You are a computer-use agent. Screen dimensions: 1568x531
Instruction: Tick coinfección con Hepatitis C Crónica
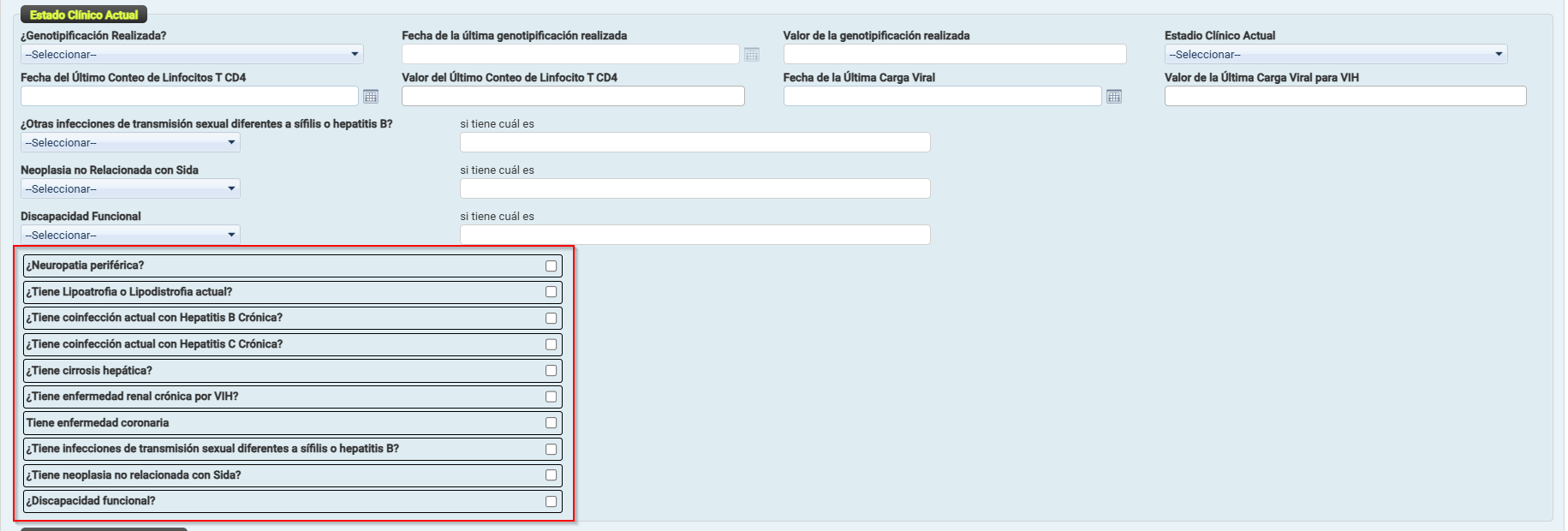(x=551, y=344)
